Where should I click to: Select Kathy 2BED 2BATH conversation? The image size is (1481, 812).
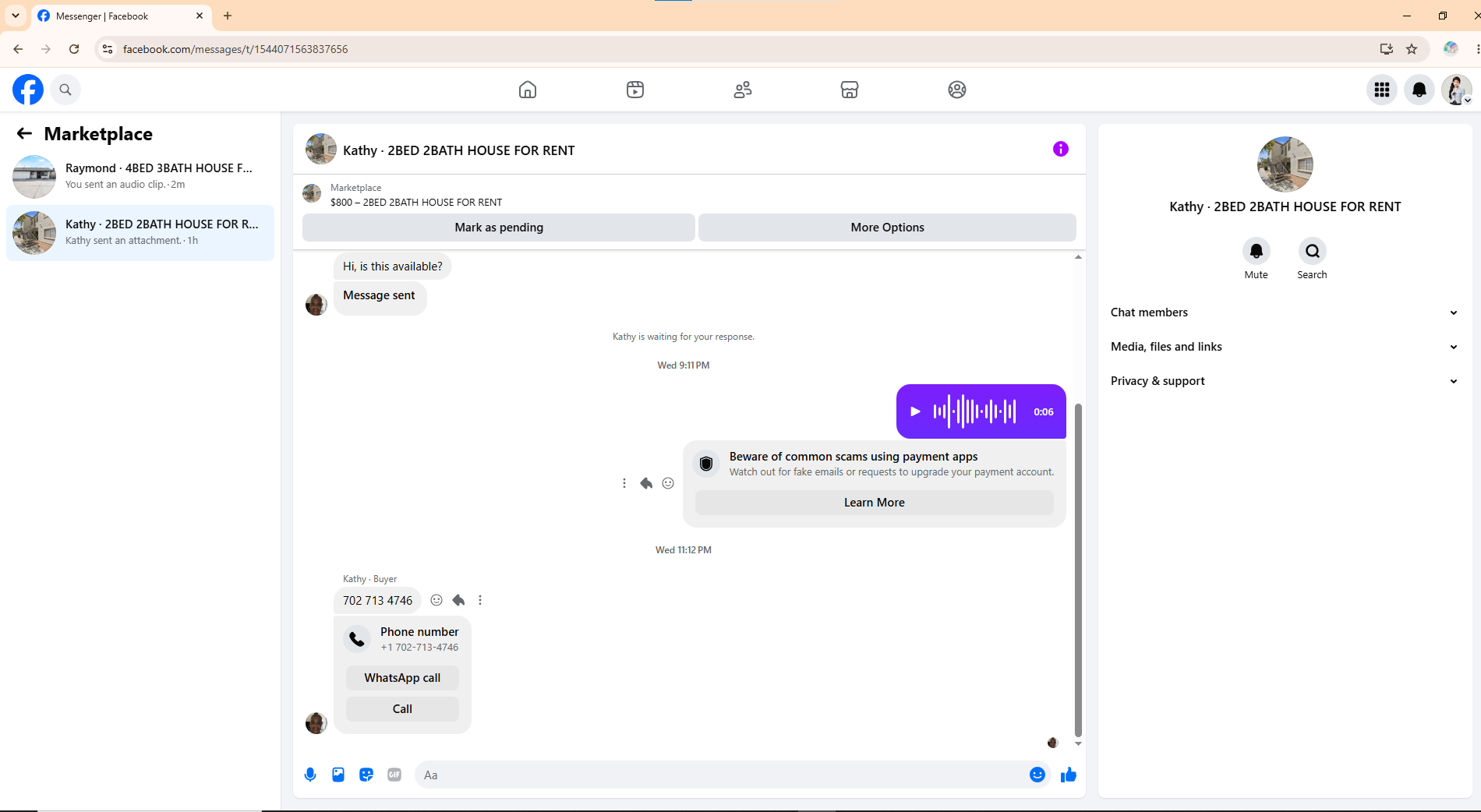click(140, 233)
